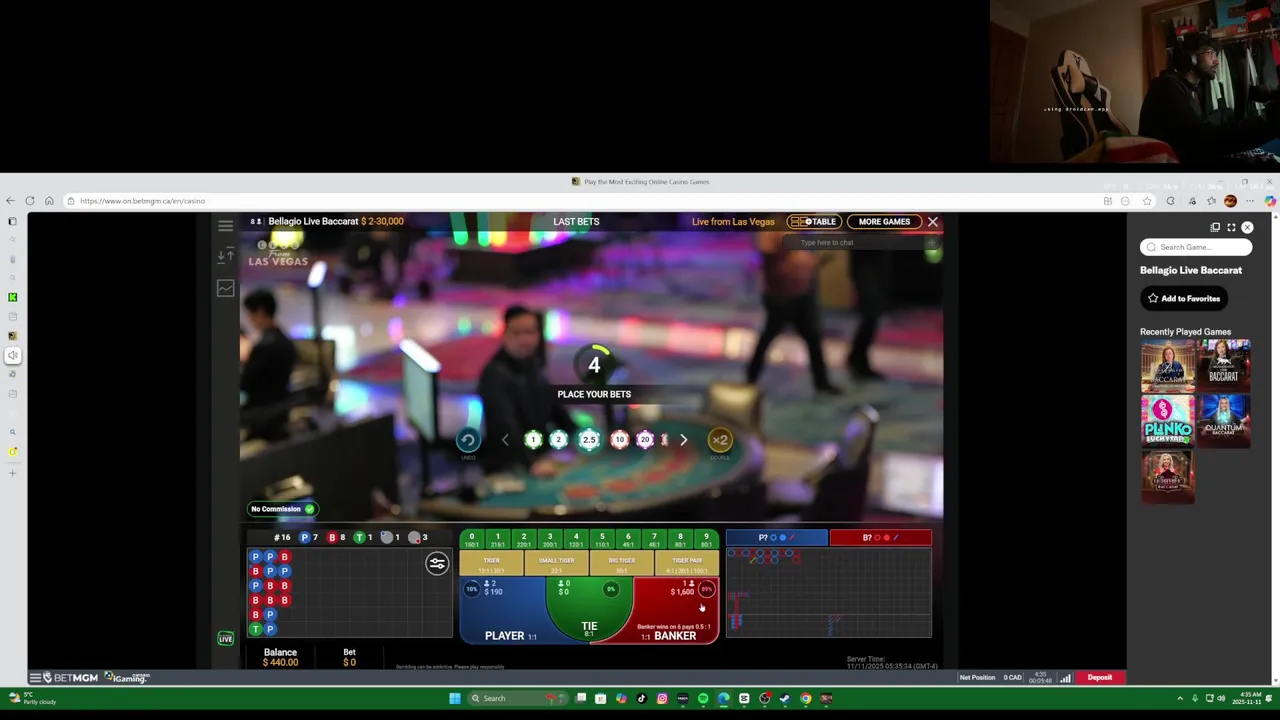Click Search Game field
Viewport: 1280px width, 720px height.
tap(1196, 247)
